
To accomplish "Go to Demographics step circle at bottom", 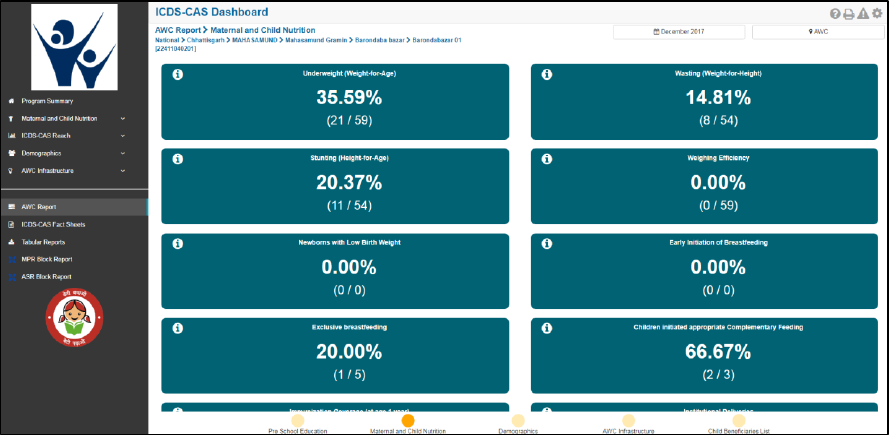I will (x=518, y=421).
